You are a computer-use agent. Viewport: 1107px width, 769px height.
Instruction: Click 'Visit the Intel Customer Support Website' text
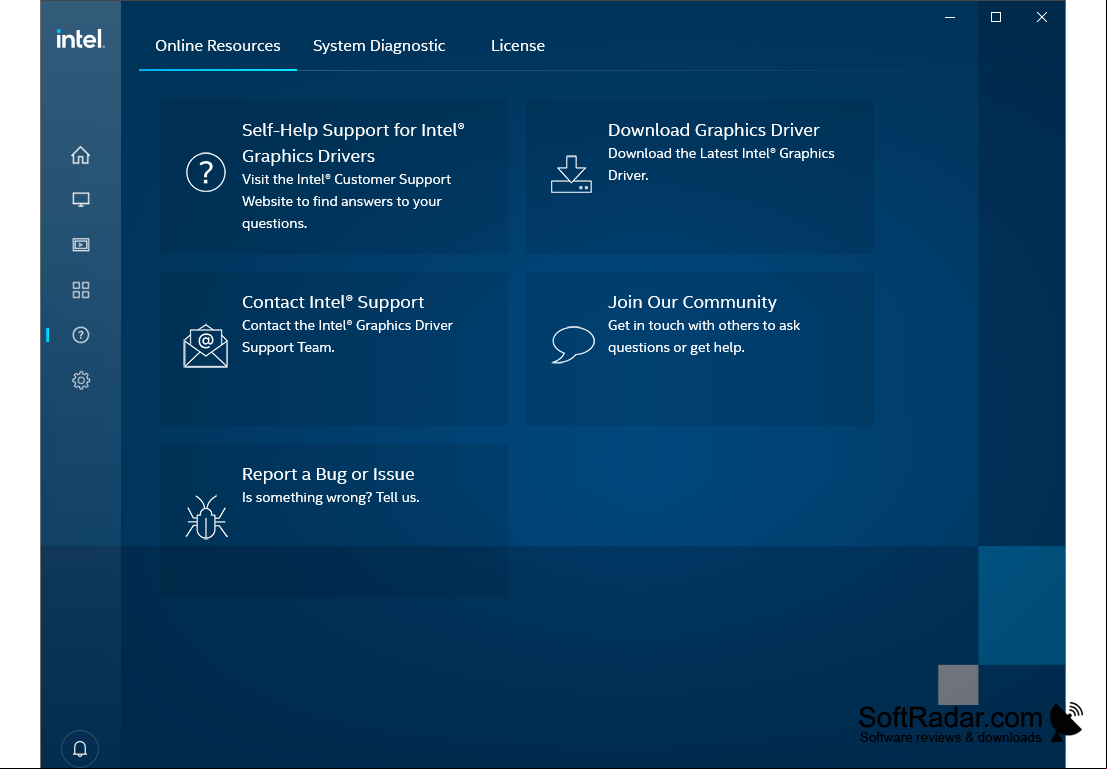point(346,201)
